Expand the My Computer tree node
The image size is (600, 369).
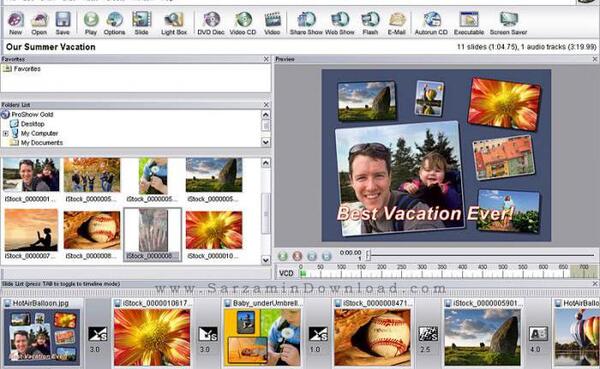click(x=6, y=133)
